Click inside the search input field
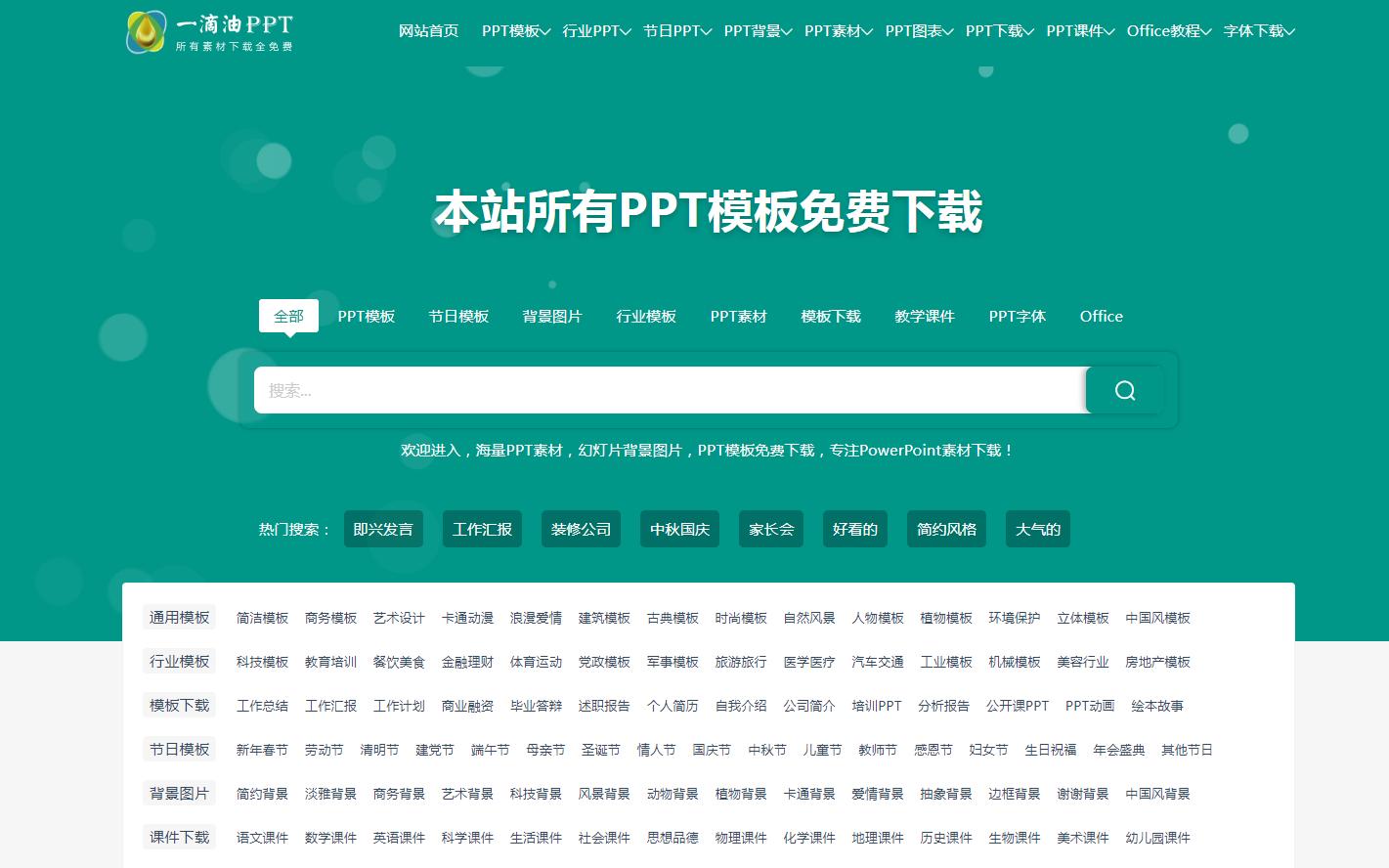This screenshot has width=1389, height=868. pos(670,390)
